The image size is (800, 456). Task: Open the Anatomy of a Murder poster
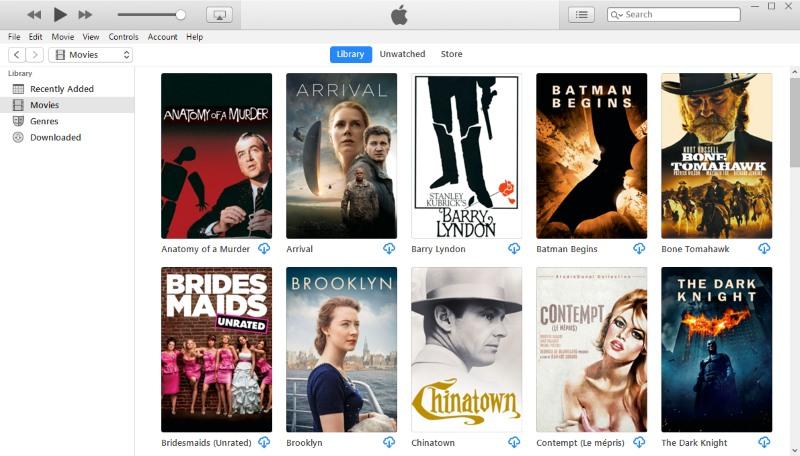click(x=216, y=156)
